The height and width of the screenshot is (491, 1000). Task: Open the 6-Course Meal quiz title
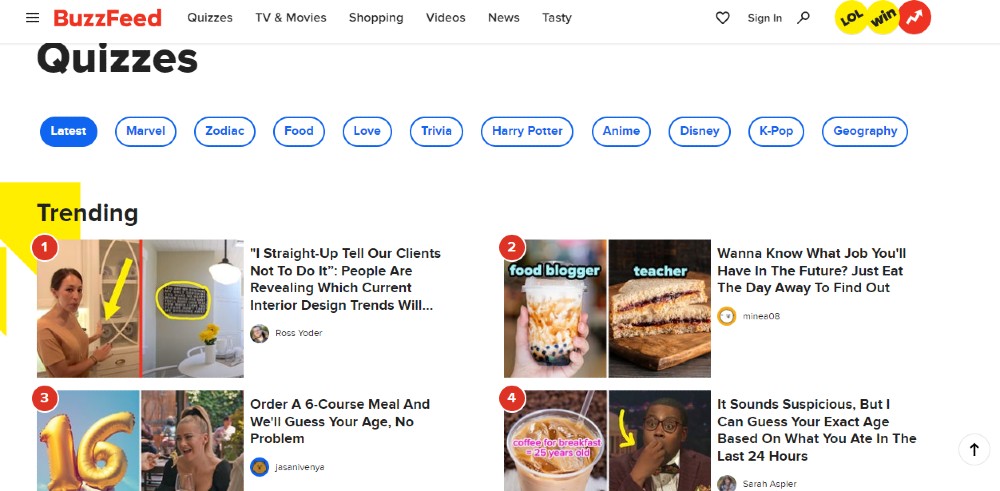(340, 421)
